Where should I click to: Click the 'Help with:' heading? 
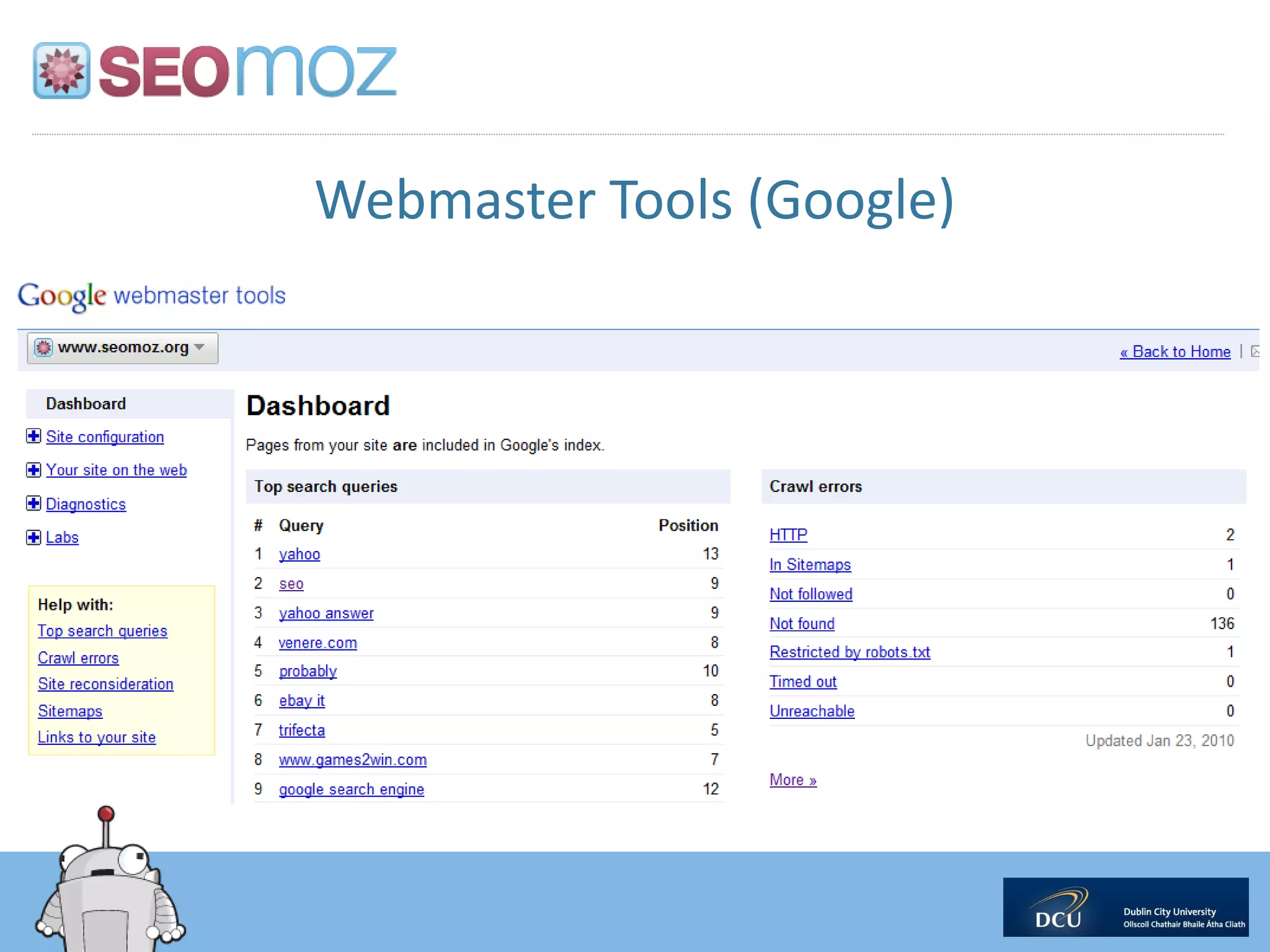(76, 605)
